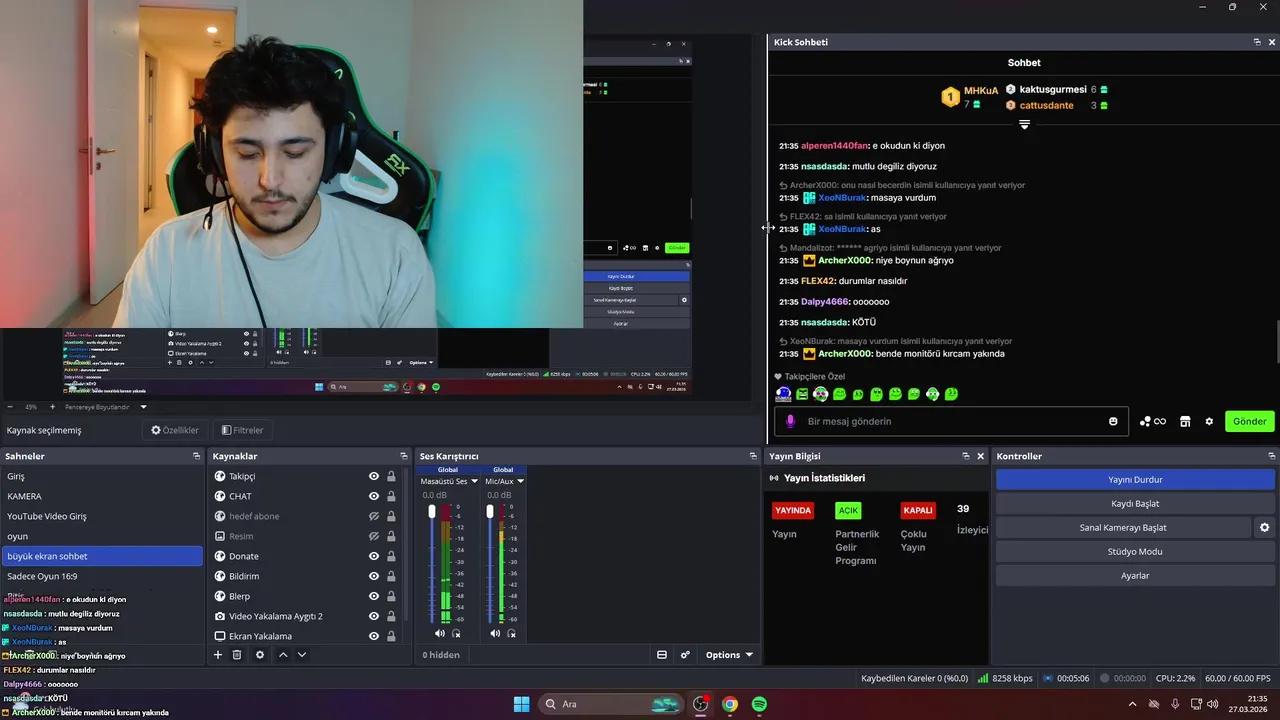Move source down with arrow icon

click(x=302, y=655)
